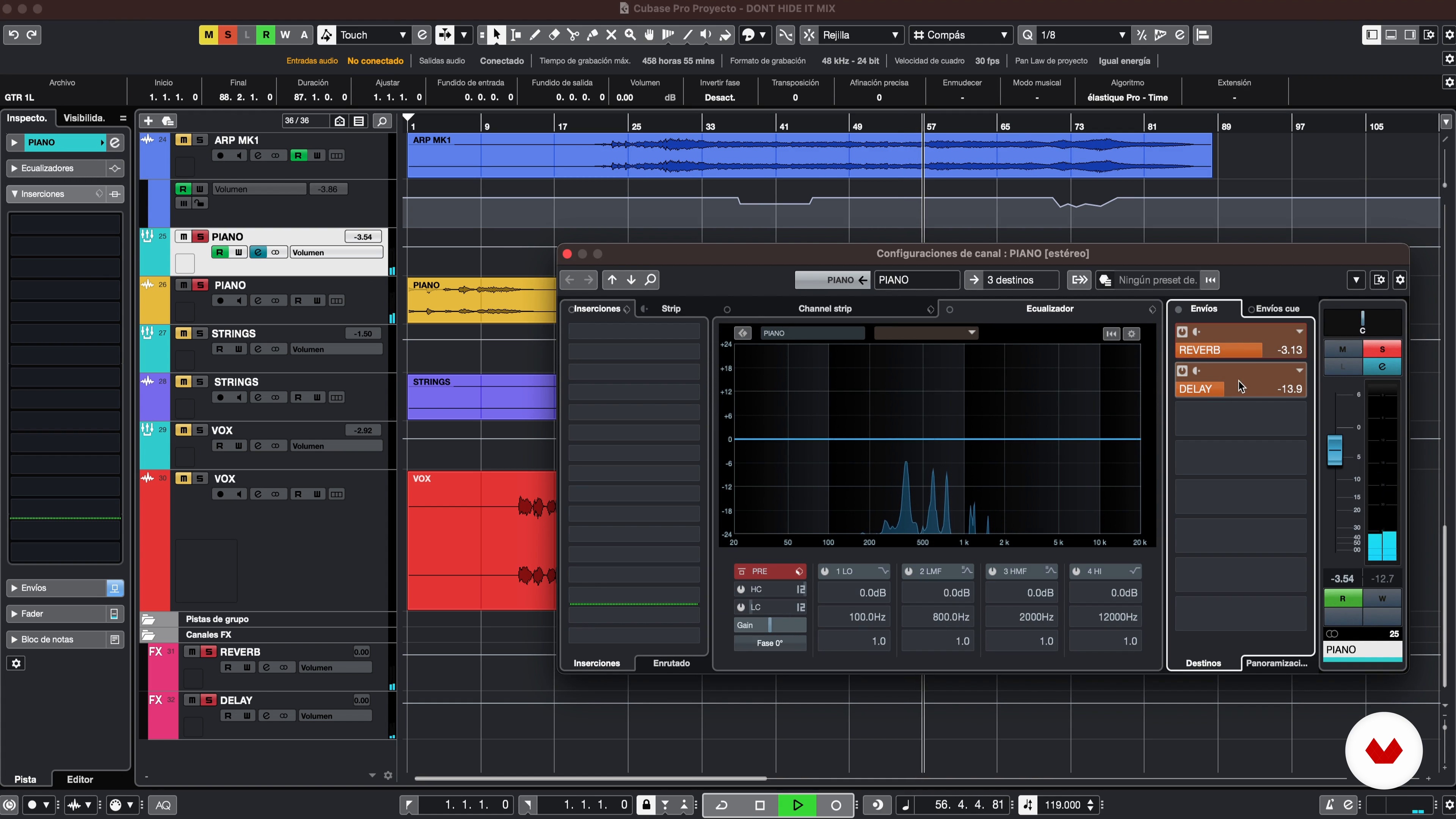Expand the Envíos inspector section
Image resolution: width=1456 pixels, height=819 pixels.
point(14,588)
